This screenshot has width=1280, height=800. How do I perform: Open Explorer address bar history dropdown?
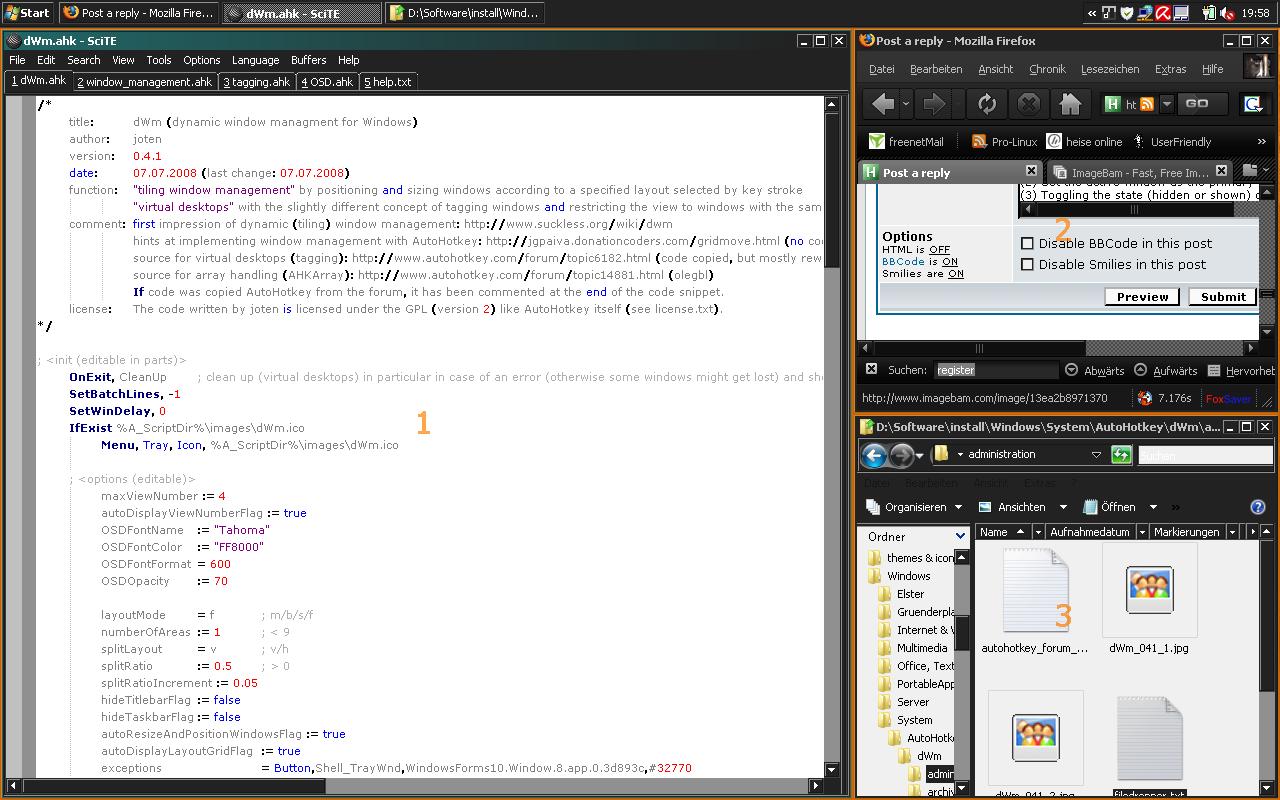pyautogui.click(x=1096, y=455)
